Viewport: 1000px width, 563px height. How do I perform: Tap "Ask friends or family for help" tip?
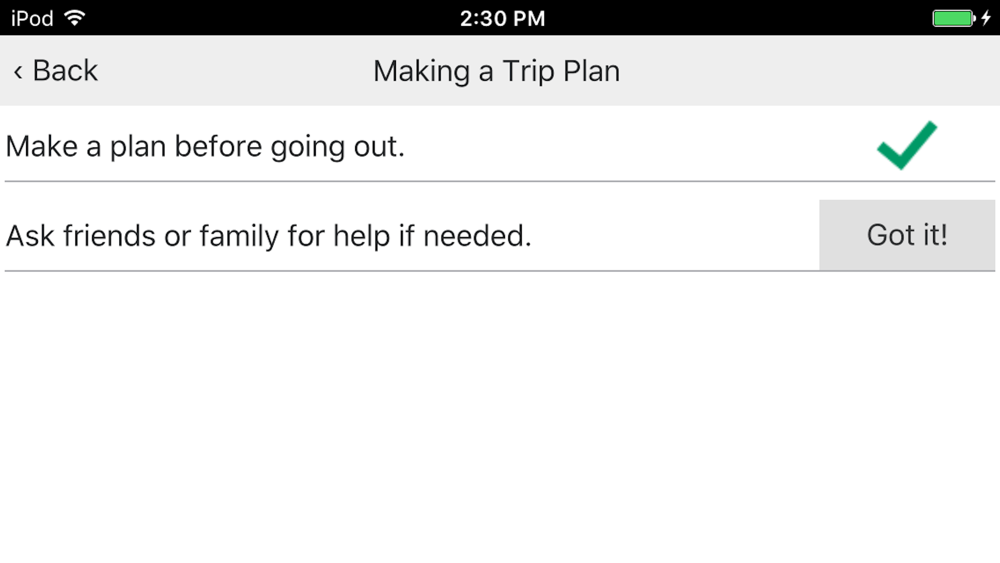268,236
